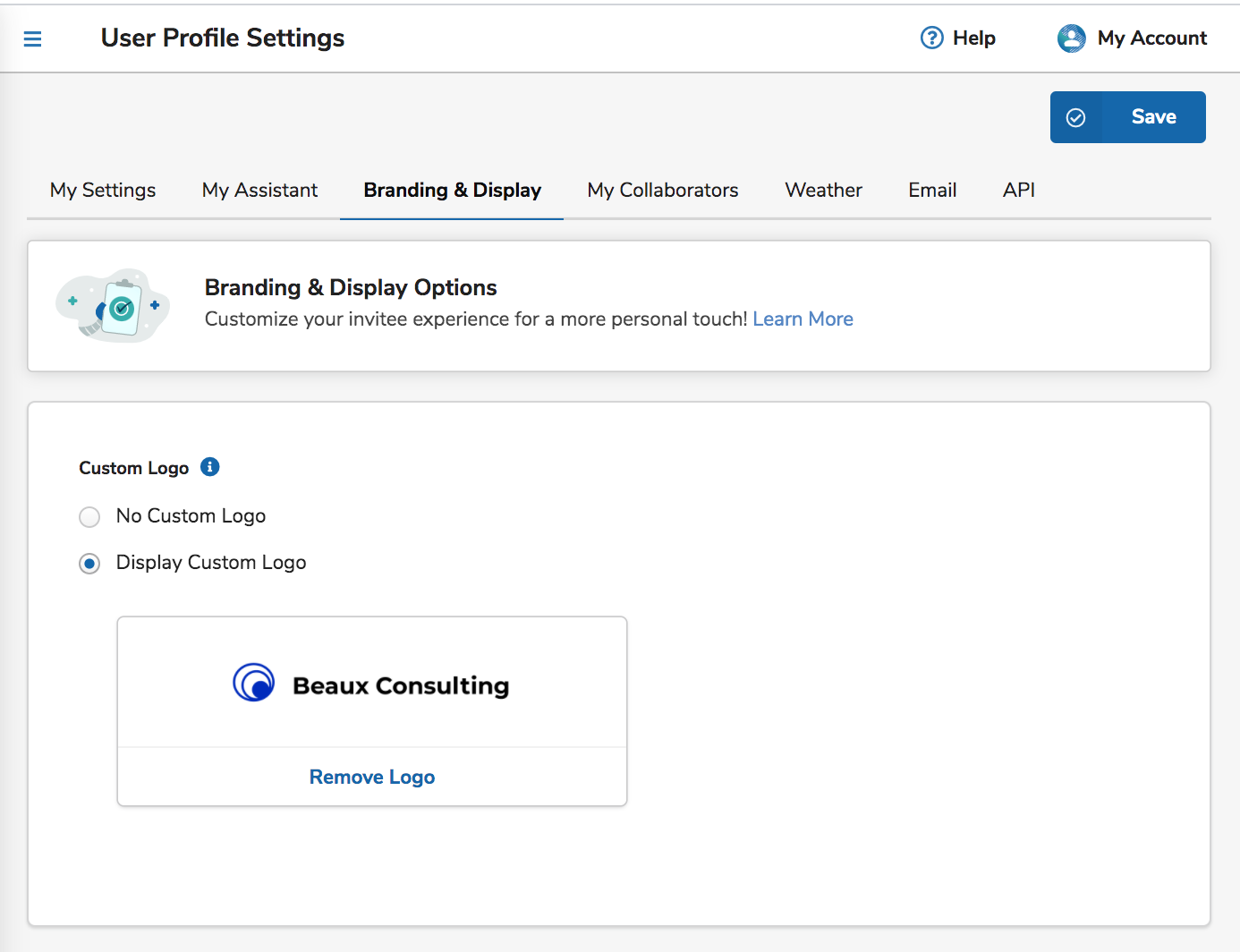Select the Branding & Display tab
Viewport: 1240px width, 952px height.
[452, 191]
